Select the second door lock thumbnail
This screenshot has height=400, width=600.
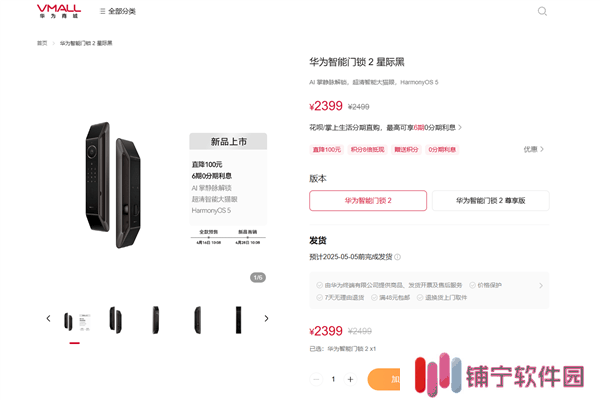[116, 320]
